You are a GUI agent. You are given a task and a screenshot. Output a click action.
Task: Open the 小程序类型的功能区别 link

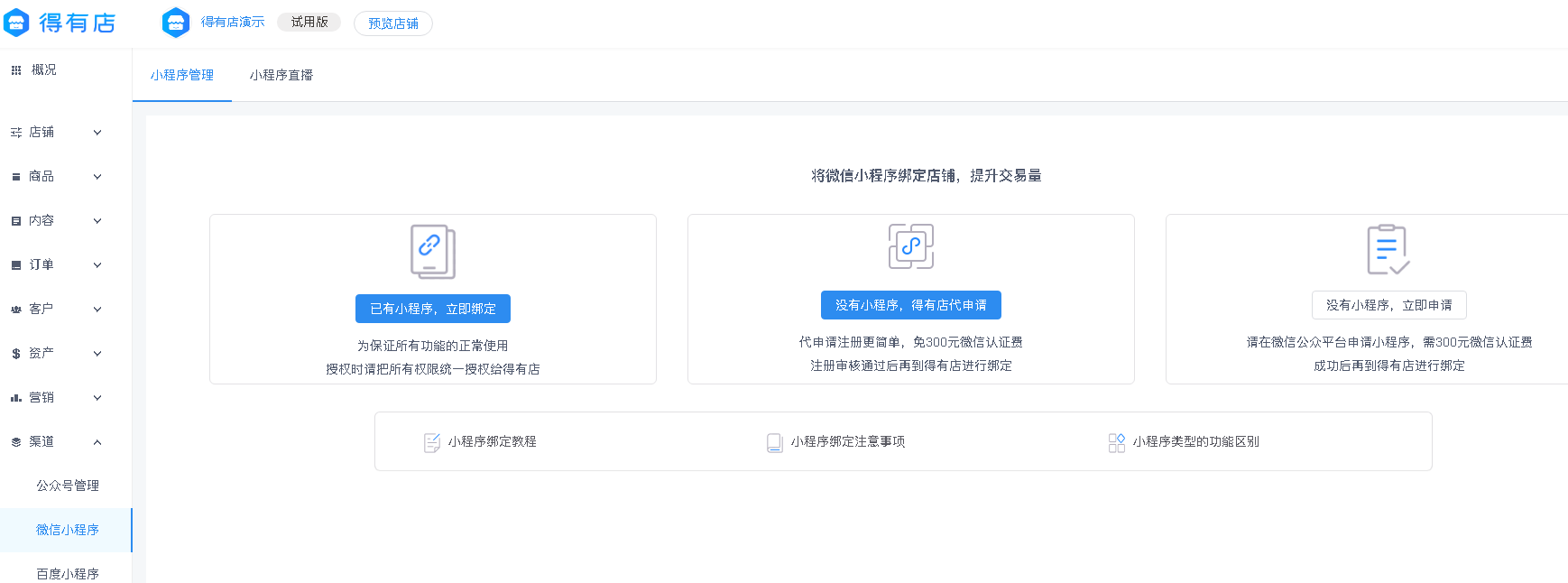click(x=1196, y=441)
